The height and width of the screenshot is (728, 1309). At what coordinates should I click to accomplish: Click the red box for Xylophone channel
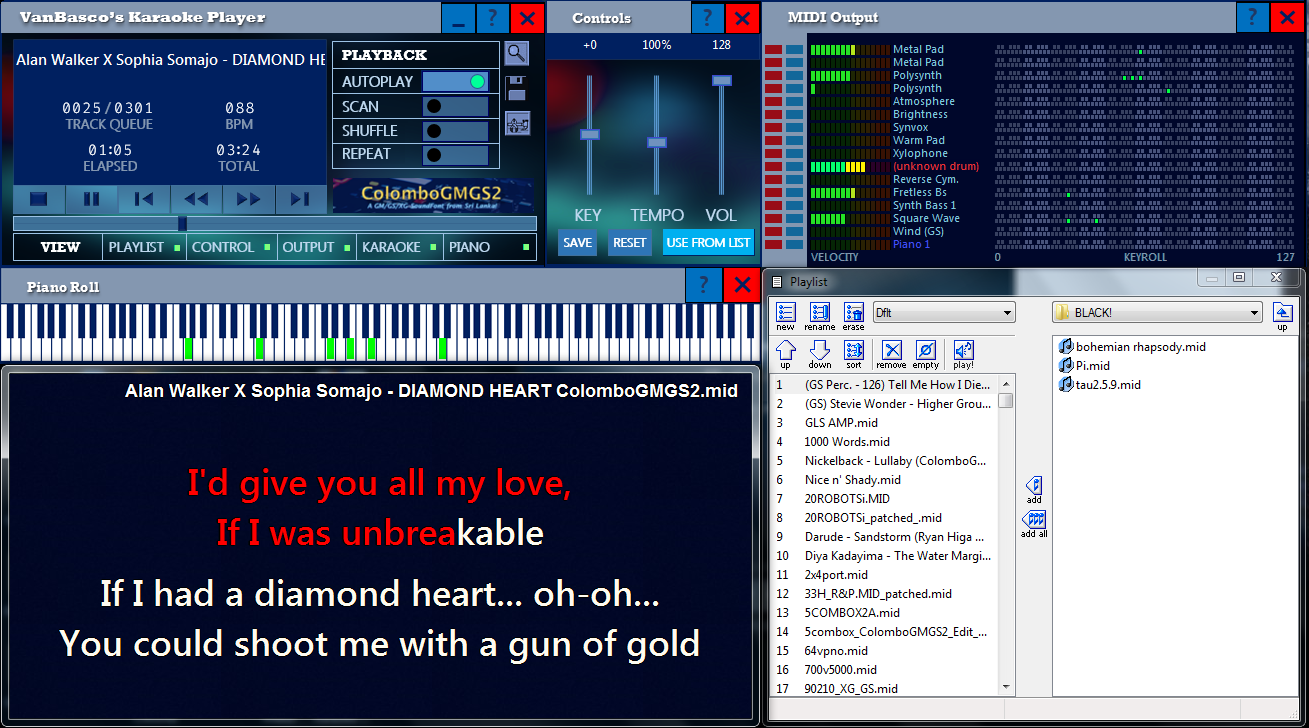(773, 153)
